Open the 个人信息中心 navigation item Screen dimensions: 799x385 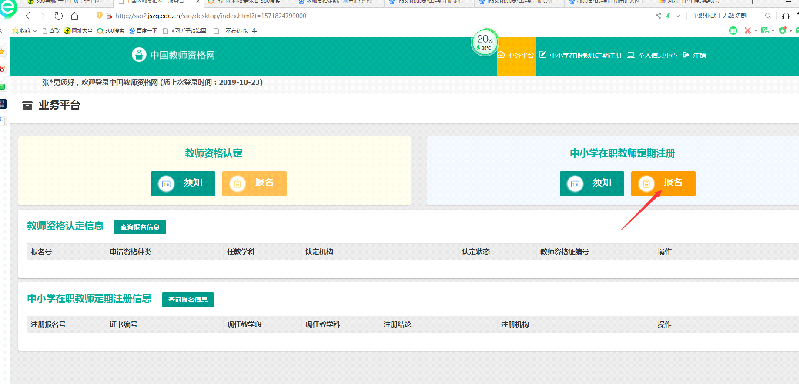pyautogui.click(x=652, y=56)
